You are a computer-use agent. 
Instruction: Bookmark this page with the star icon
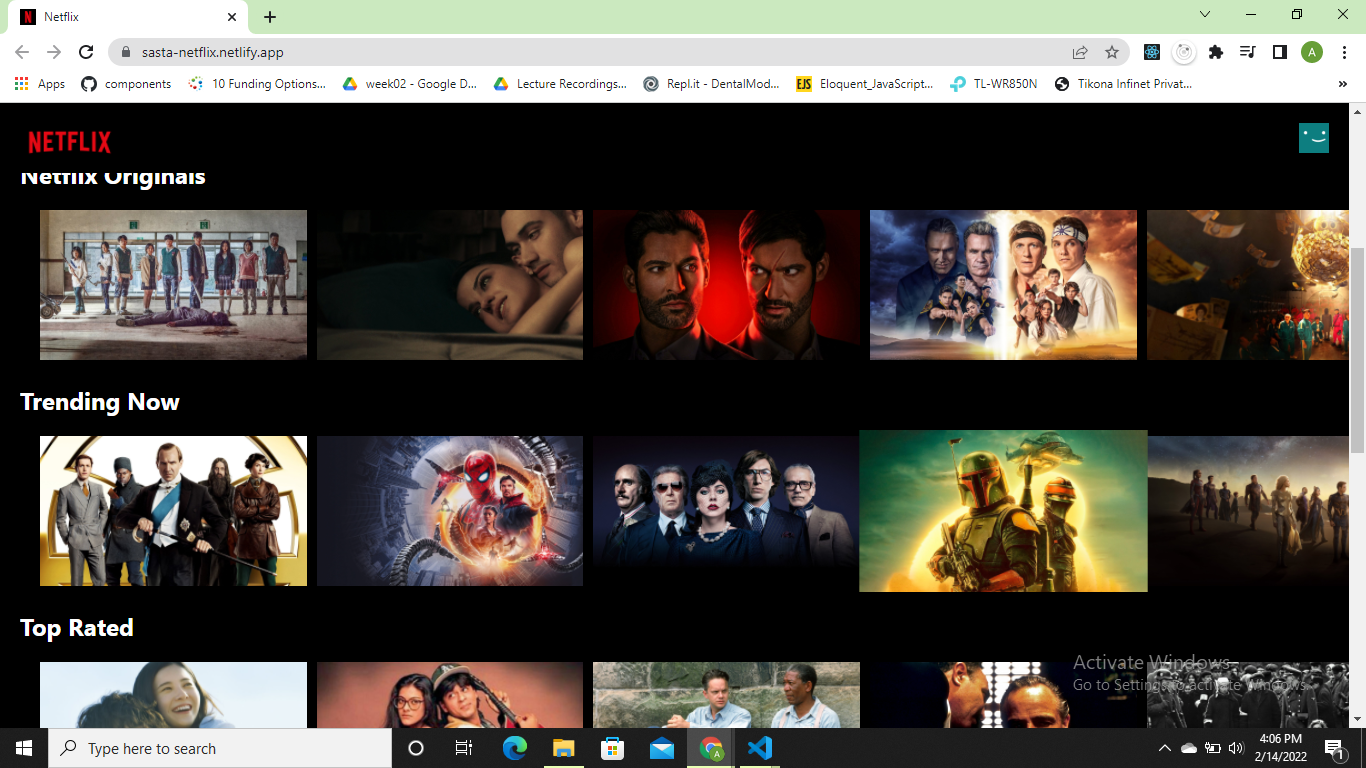[x=1111, y=52]
